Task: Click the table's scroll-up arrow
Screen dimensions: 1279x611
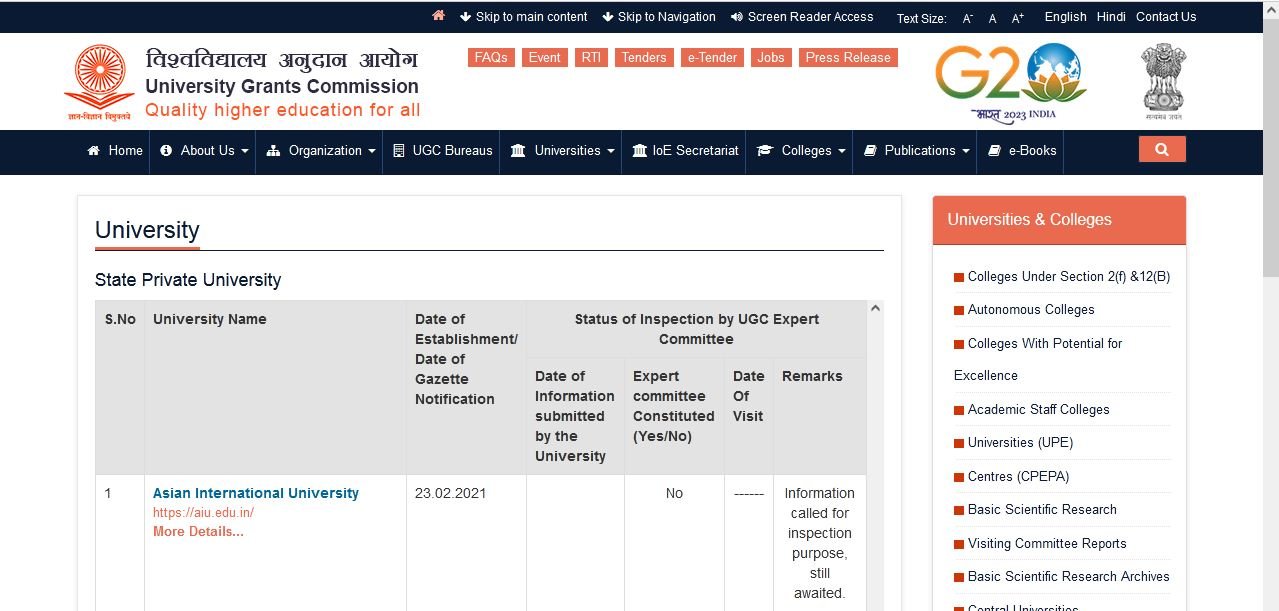Action: [876, 309]
